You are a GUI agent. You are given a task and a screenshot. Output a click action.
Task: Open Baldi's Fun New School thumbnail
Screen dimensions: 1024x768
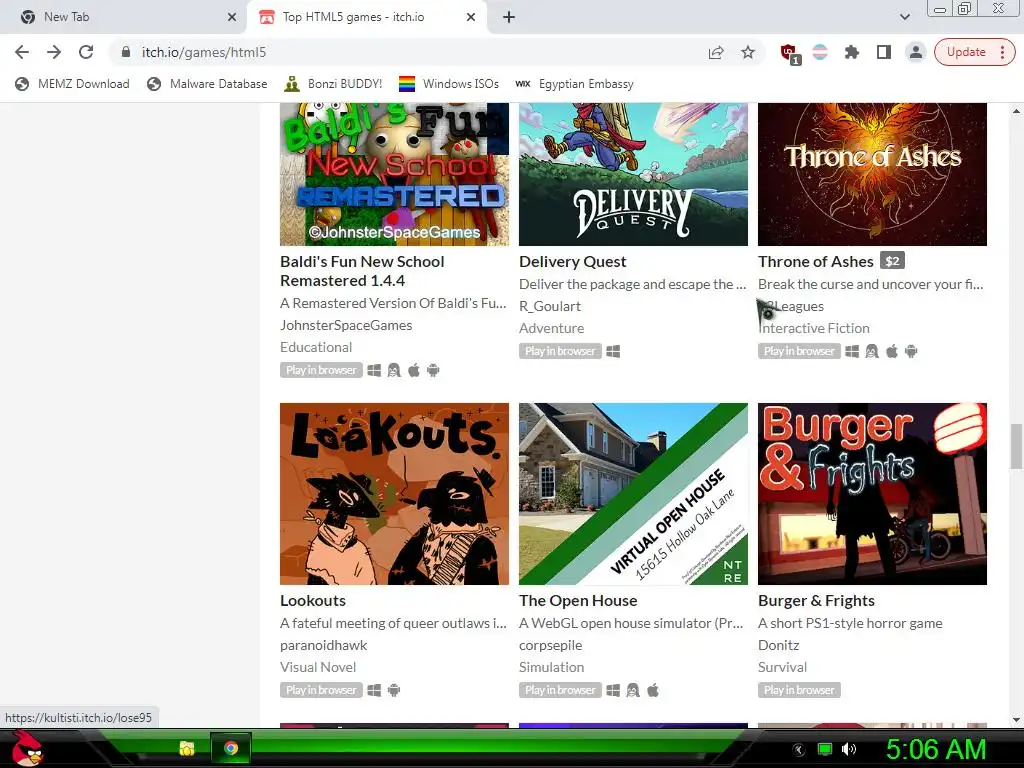tap(394, 174)
